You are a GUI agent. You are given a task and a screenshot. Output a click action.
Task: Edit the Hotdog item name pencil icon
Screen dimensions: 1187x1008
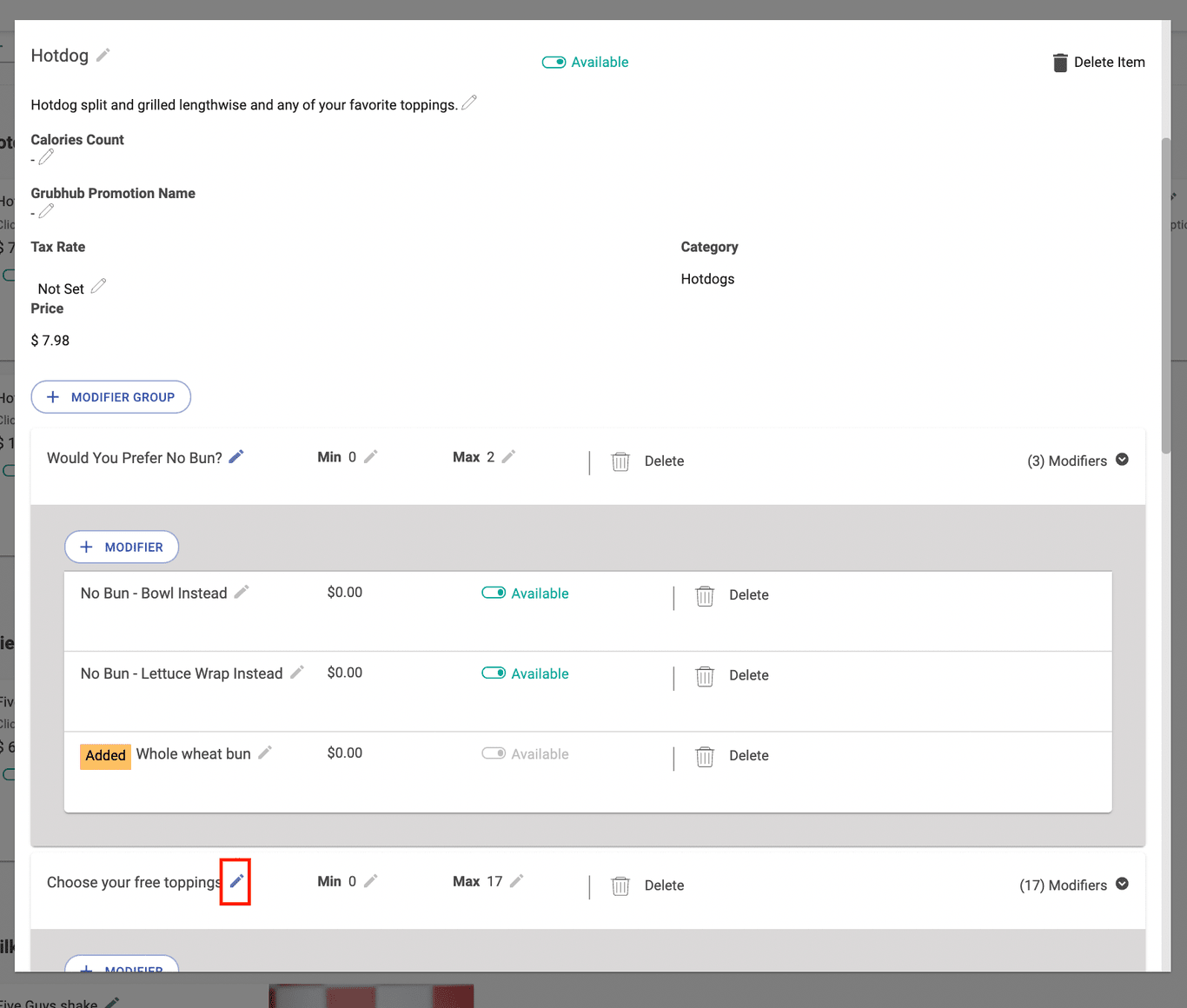point(103,56)
